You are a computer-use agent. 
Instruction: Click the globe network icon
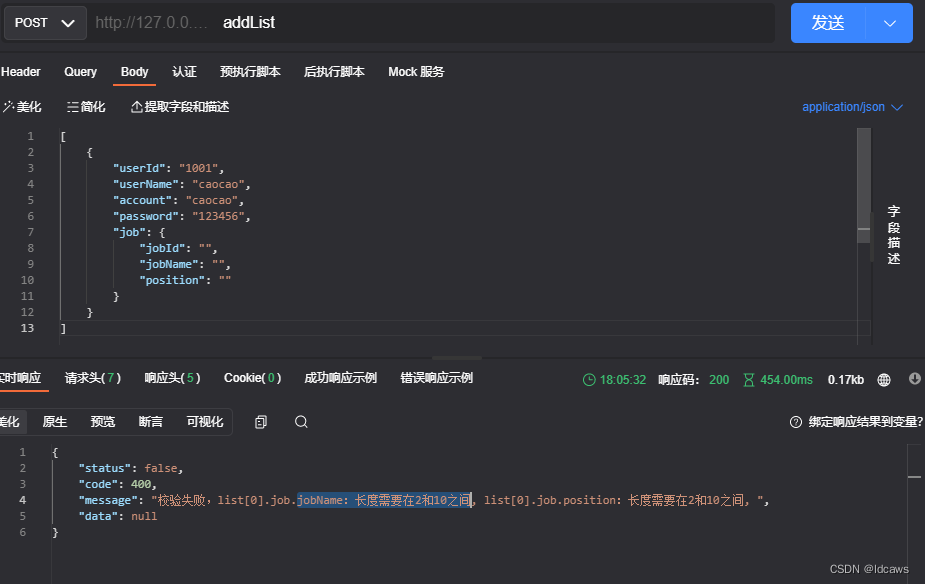884,380
